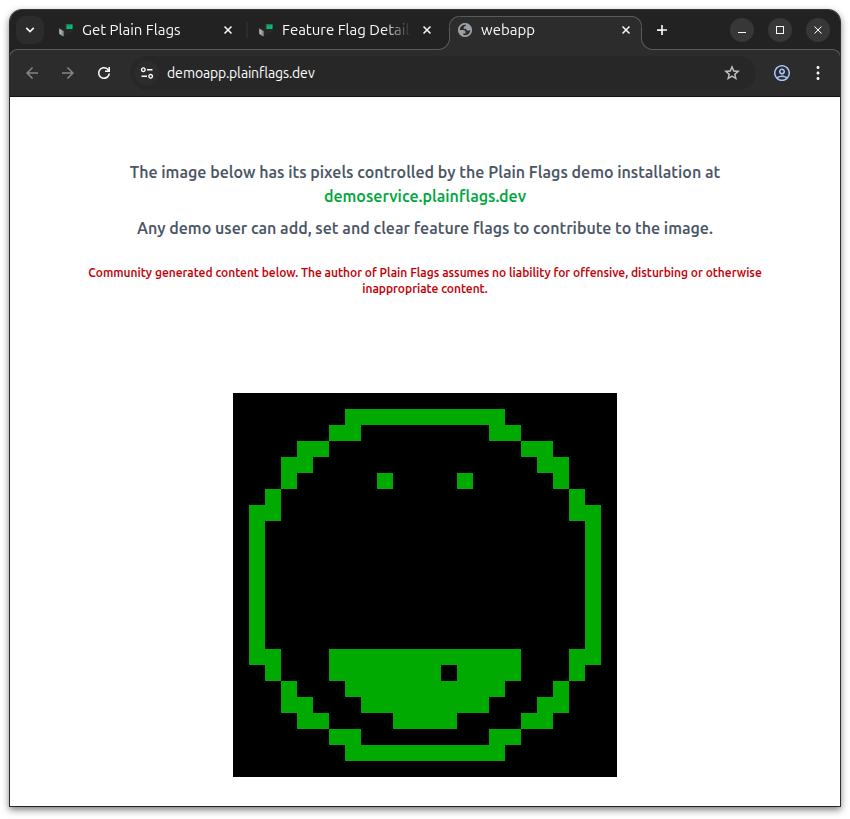
Task: Close the active webapp tab
Action: point(627,30)
